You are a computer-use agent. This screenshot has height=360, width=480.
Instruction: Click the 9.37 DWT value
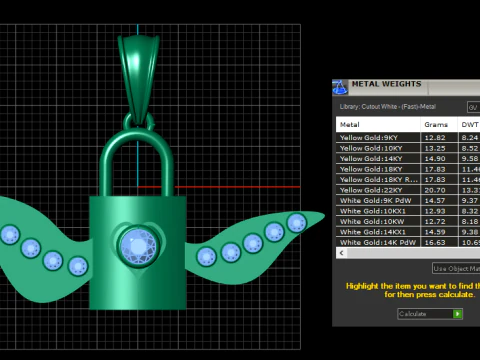click(470, 201)
